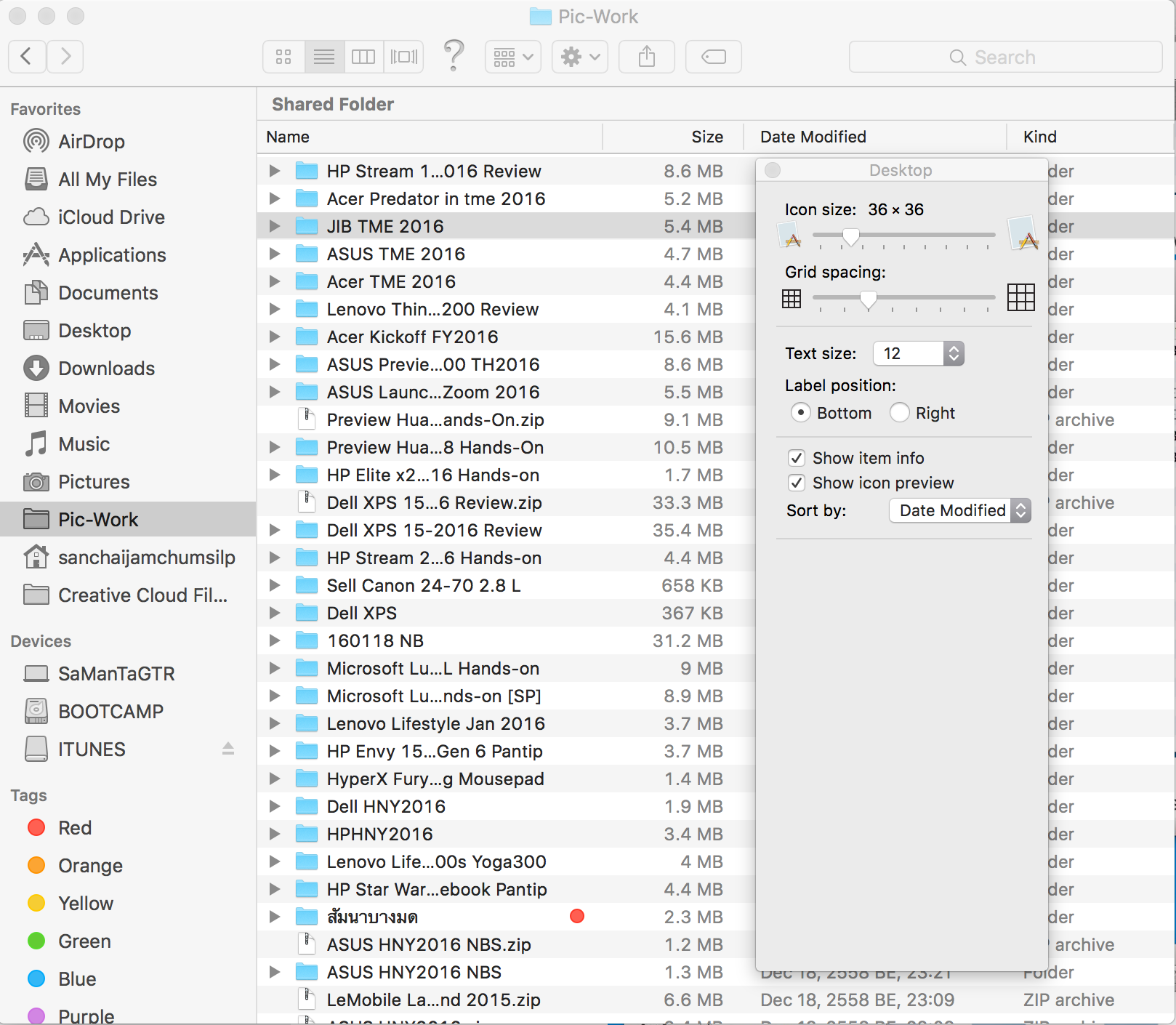Expand the Acer Kickoff FY2016 folder
1176x1025 pixels.
[x=275, y=337]
